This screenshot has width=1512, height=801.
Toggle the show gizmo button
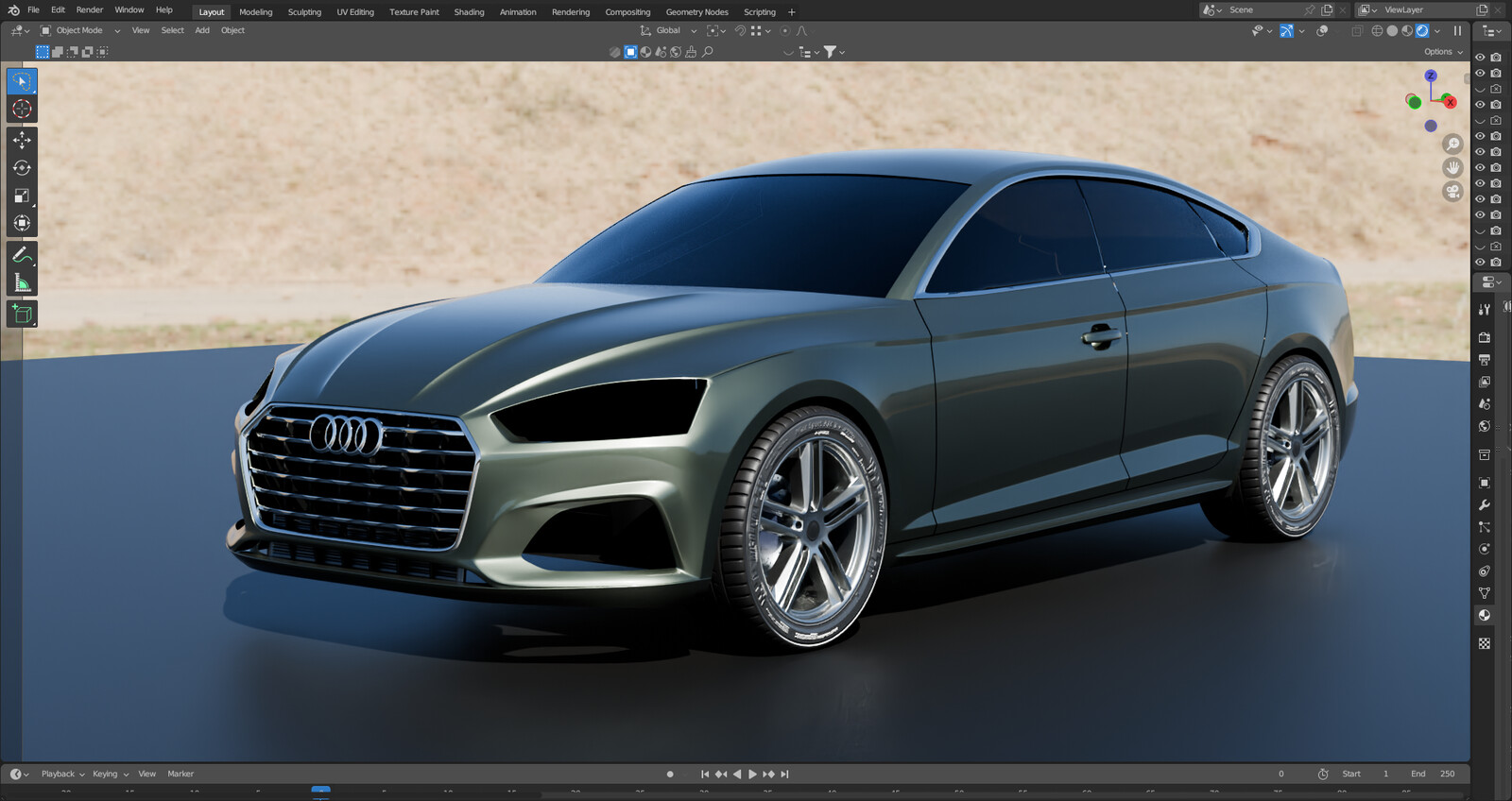pos(1286,31)
